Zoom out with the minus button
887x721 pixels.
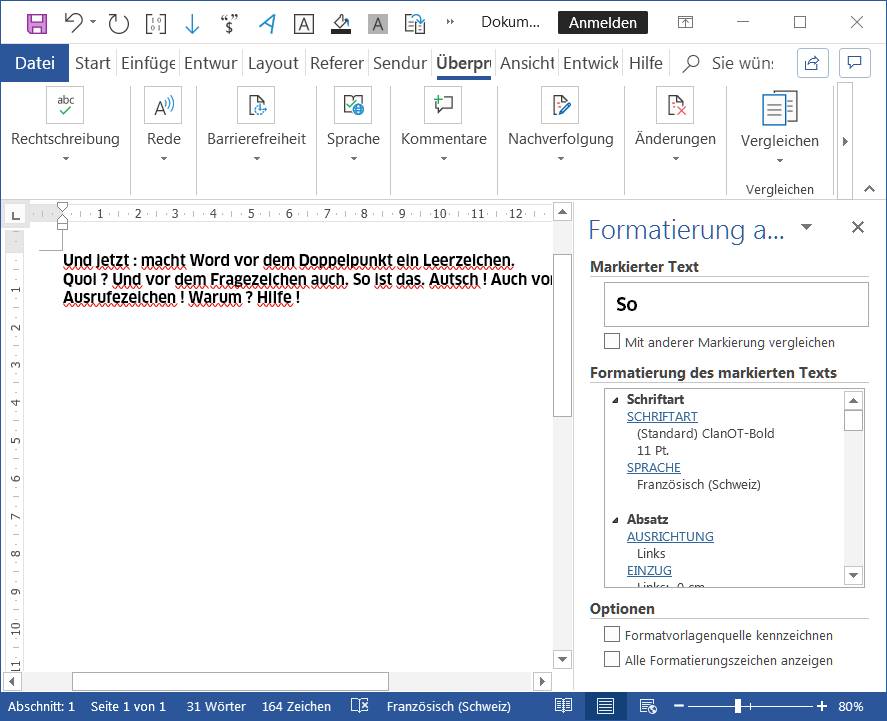(x=679, y=706)
